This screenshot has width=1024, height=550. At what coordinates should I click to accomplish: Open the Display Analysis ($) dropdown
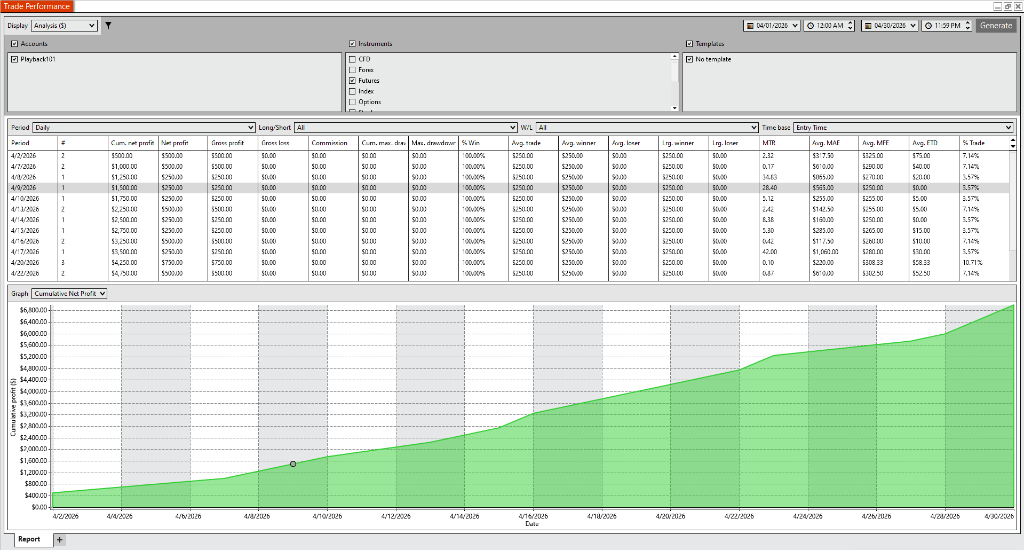[x=64, y=25]
